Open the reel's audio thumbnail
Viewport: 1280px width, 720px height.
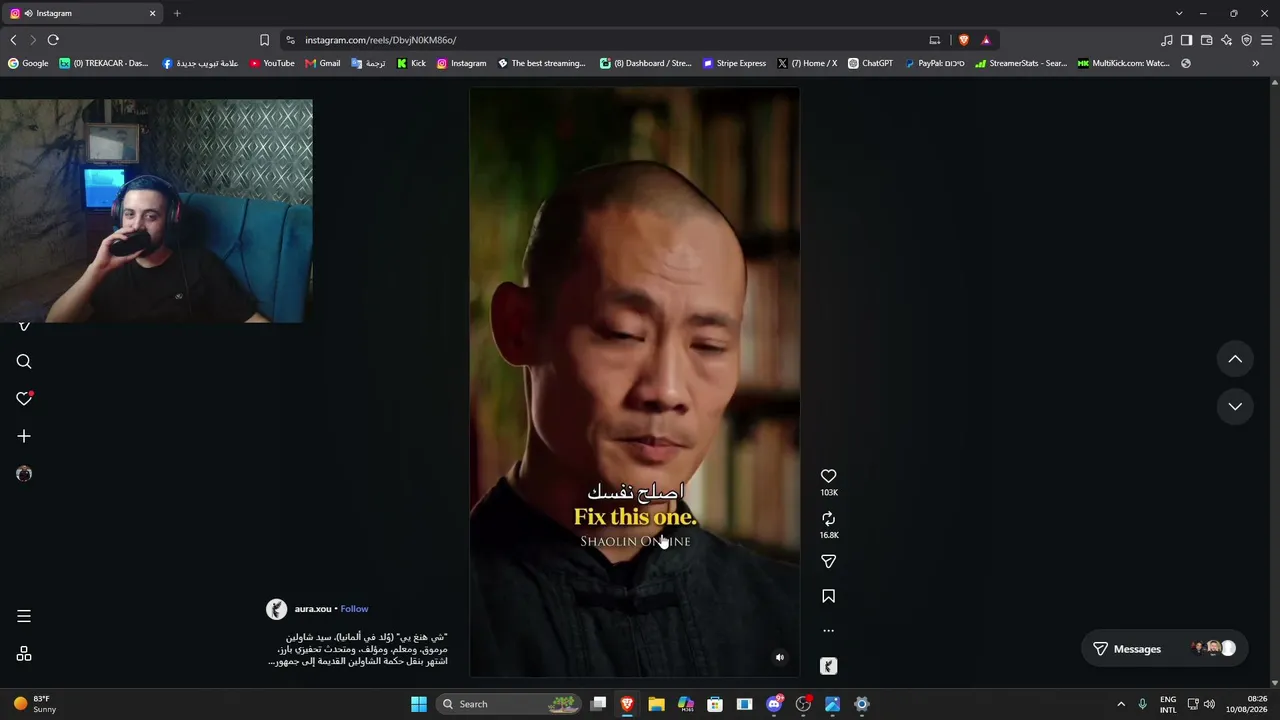tap(828, 666)
